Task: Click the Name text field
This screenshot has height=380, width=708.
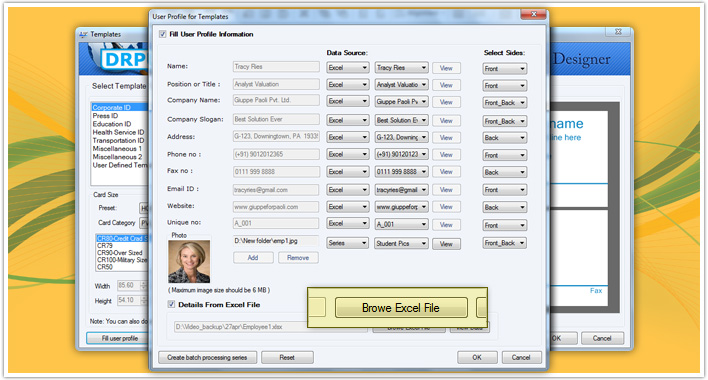Action: click(x=276, y=67)
